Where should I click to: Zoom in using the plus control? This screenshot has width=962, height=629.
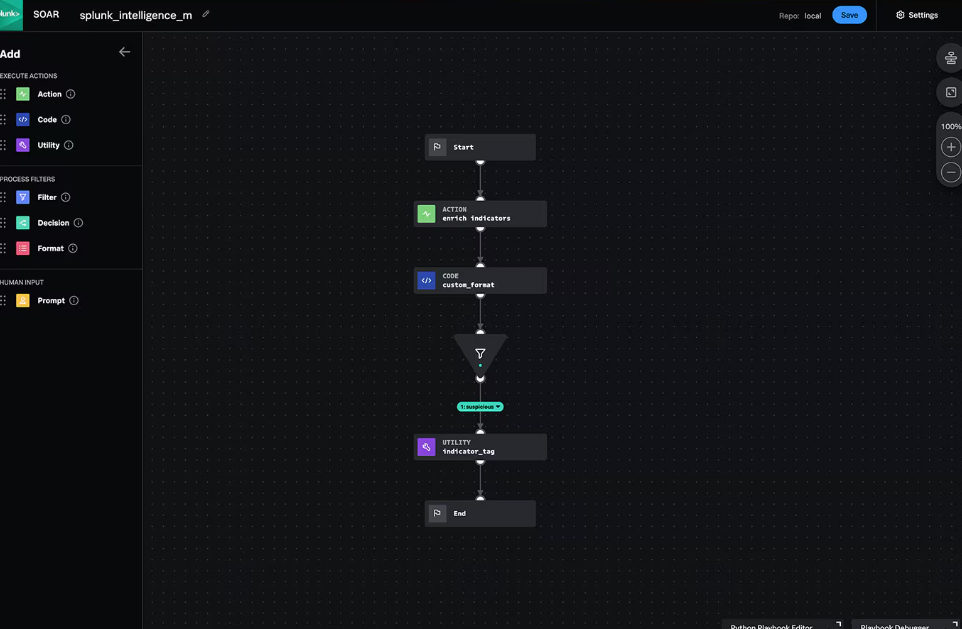pos(950,146)
